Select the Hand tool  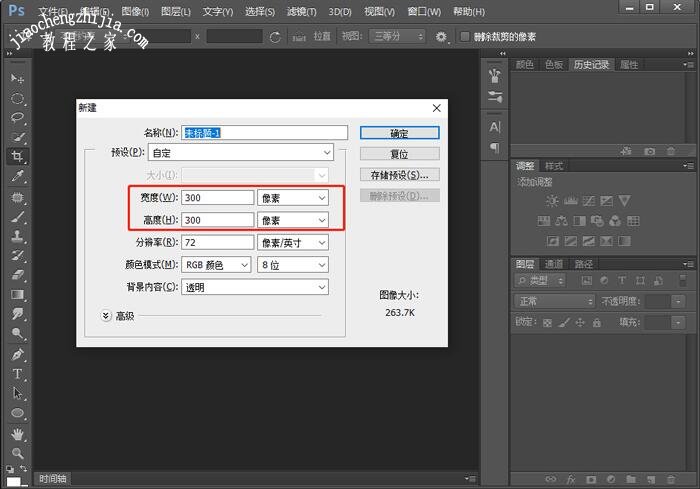17,434
